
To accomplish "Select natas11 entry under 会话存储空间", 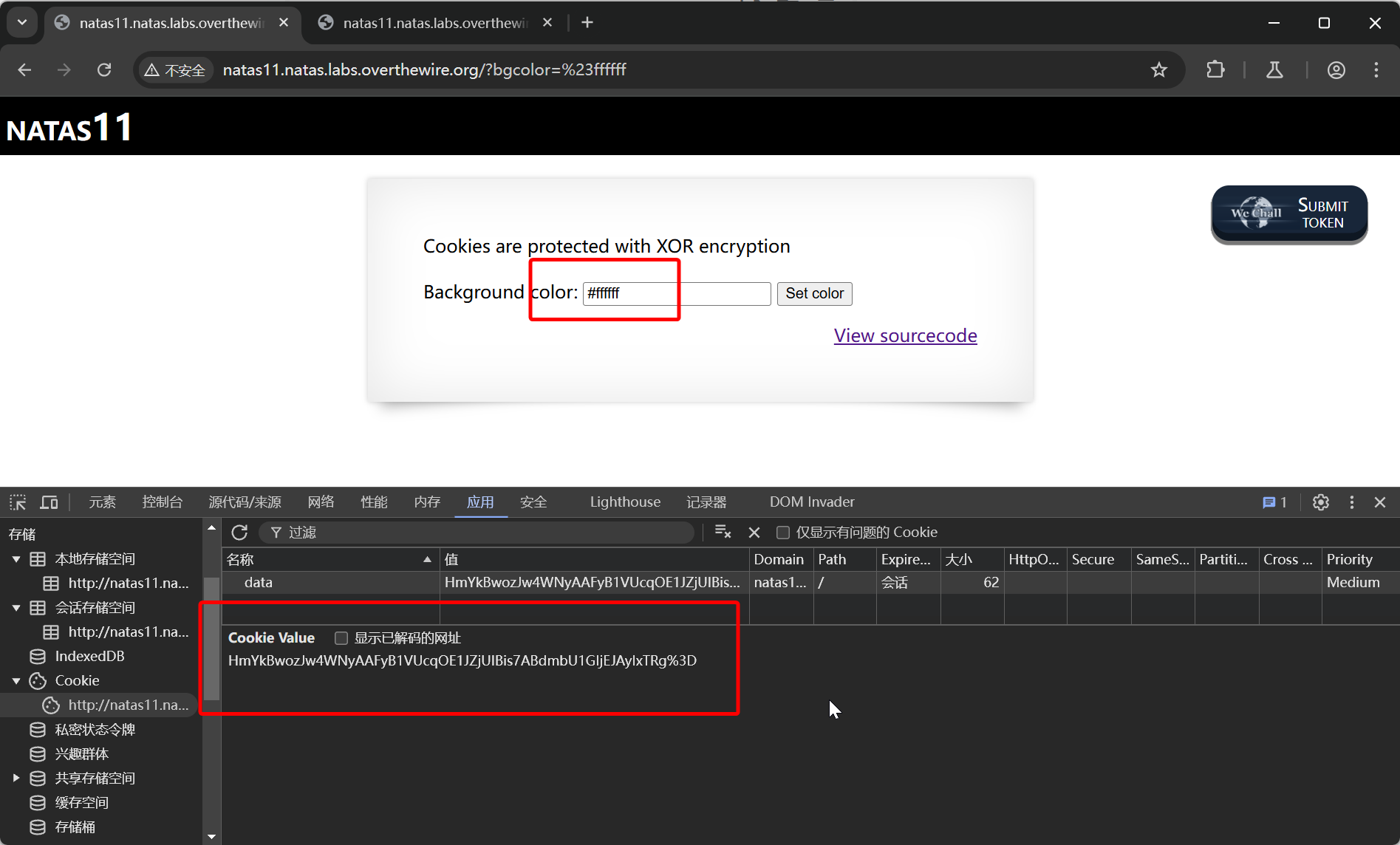I will [x=117, y=632].
